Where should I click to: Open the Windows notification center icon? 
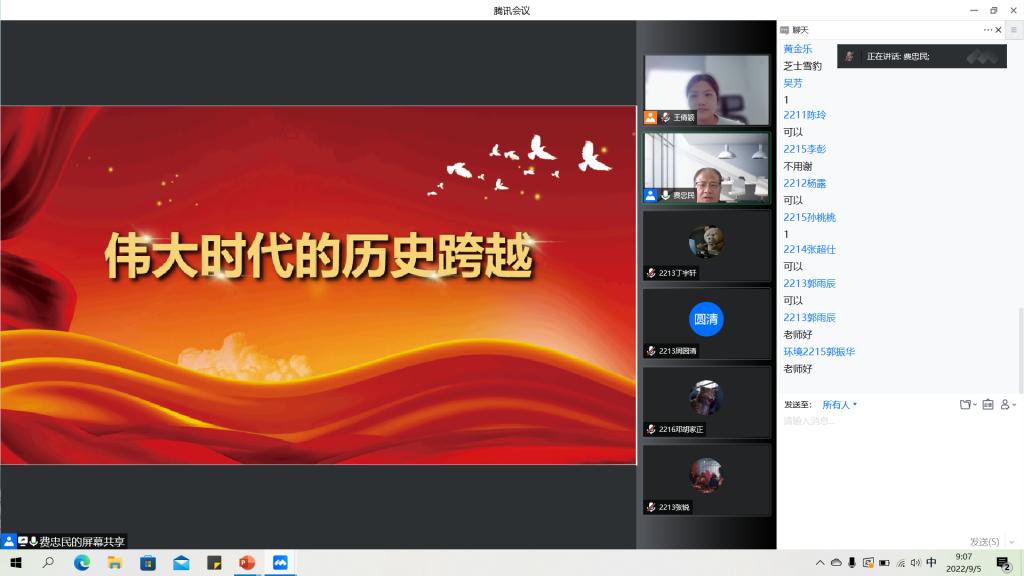[x=1003, y=563]
